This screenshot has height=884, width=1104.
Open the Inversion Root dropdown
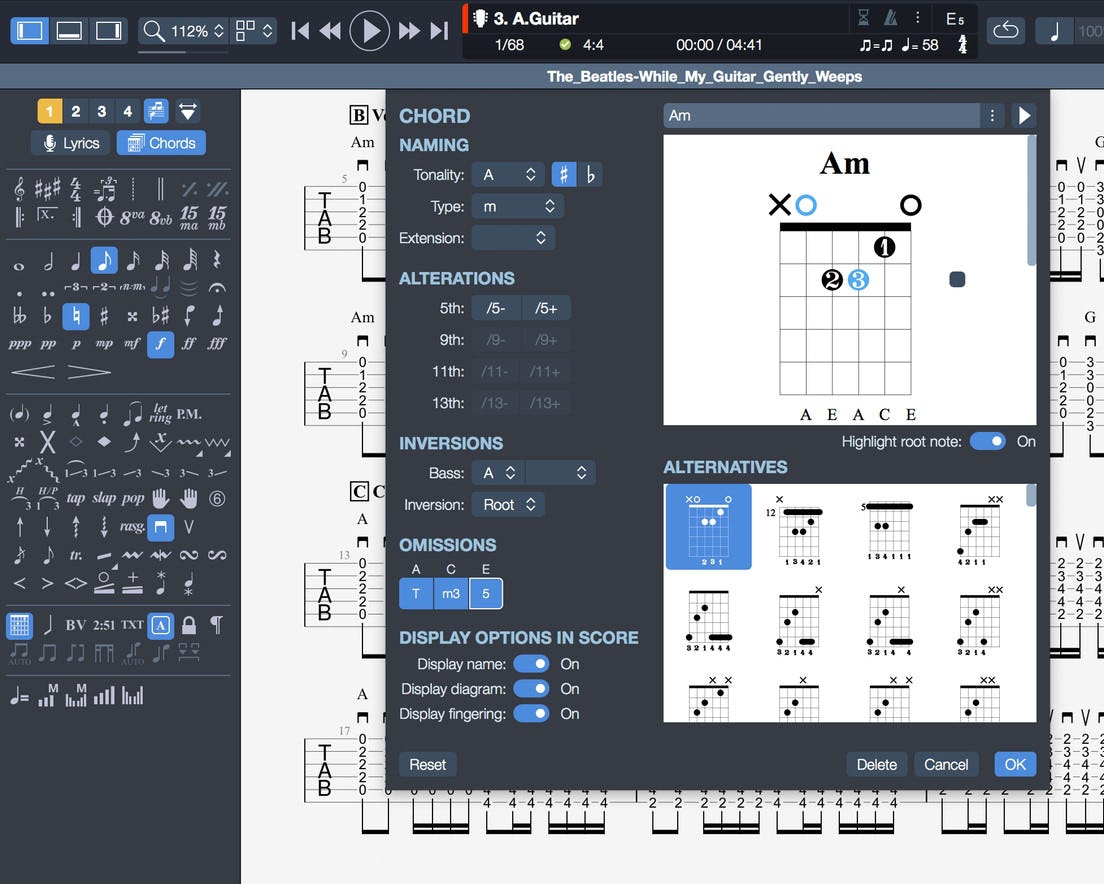pos(508,505)
